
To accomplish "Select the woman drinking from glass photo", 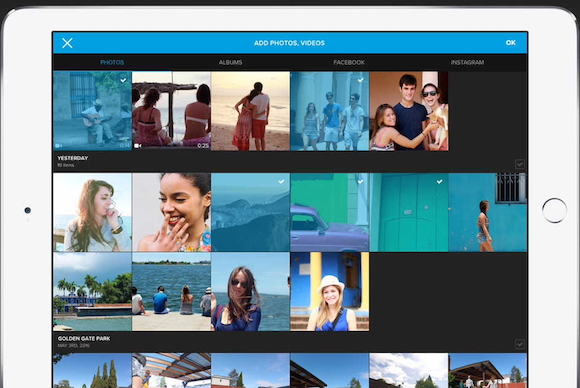I will pos(92,212).
